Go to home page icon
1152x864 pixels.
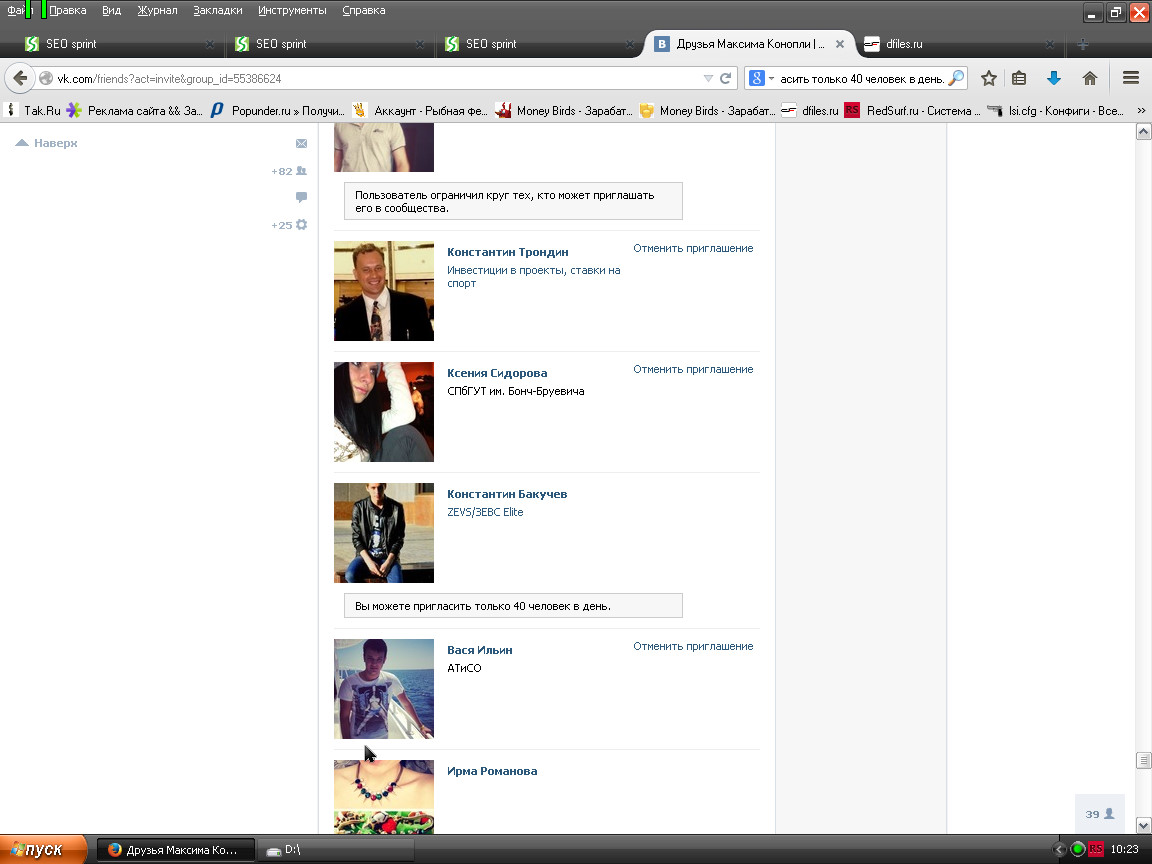click(1090, 78)
